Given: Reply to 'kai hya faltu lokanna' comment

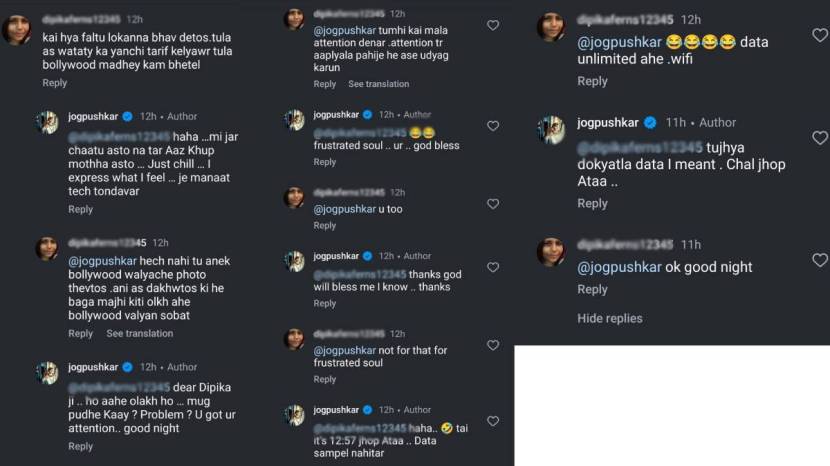Looking at the screenshot, I should (x=55, y=83).
